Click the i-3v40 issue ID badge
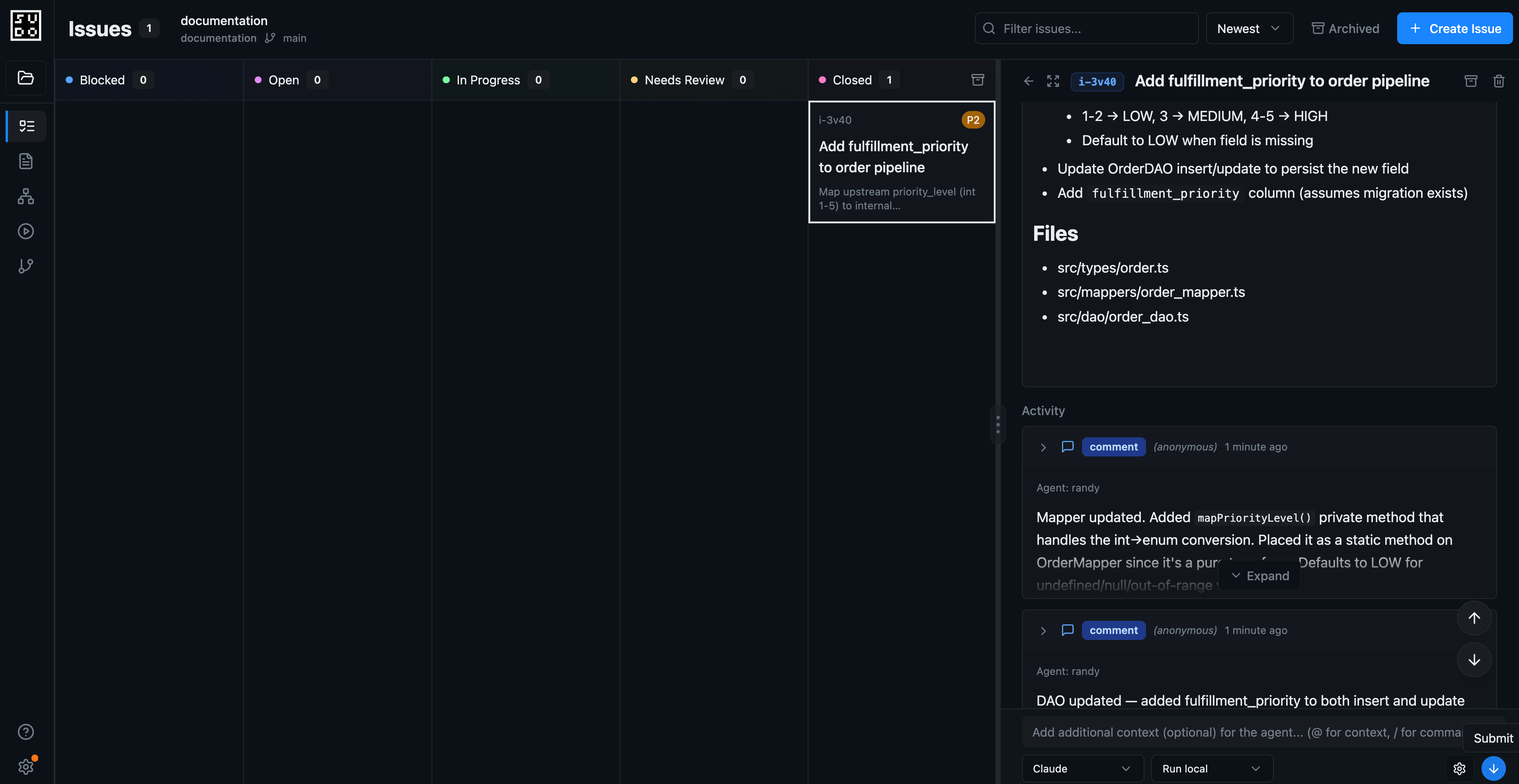1519x784 pixels. pyautogui.click(x=1097, y=81)
